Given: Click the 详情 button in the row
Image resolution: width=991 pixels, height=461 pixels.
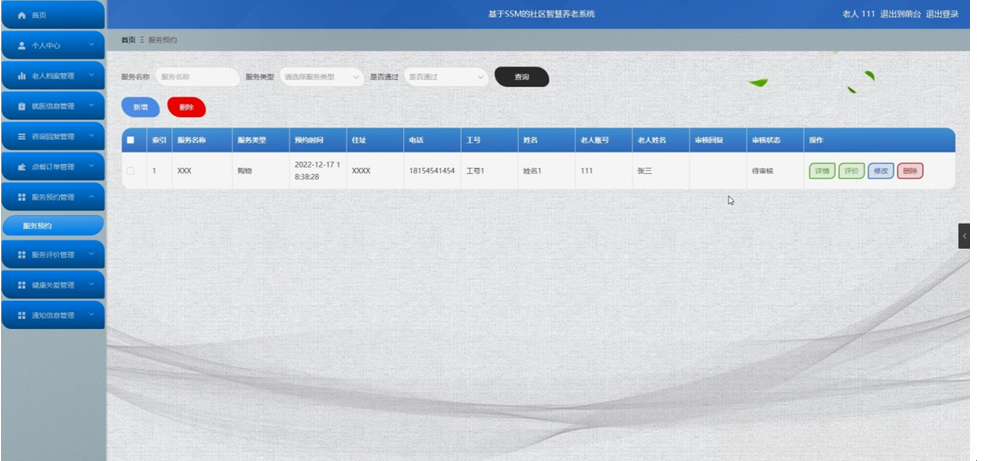Looking at the screenshot, I should [822, 171].
